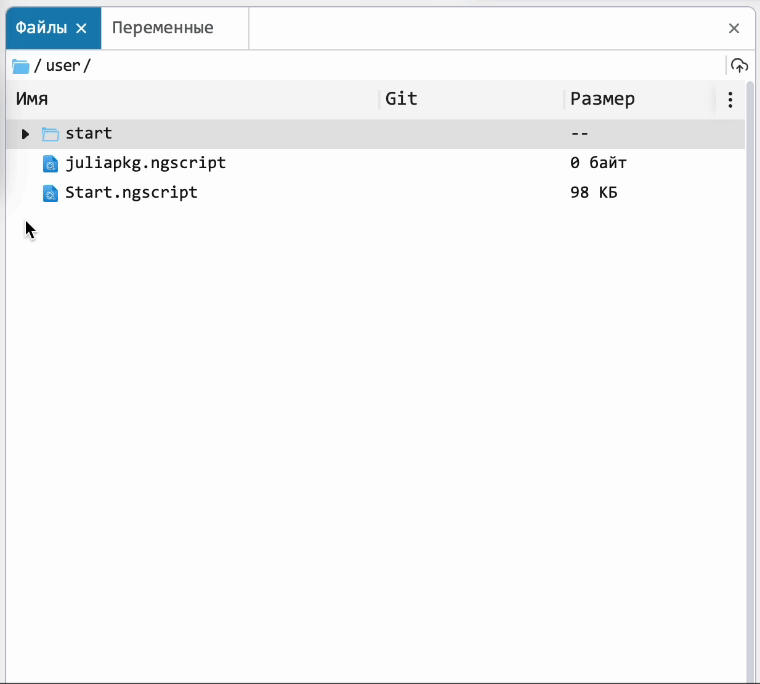Image resolution: width=760 pixels, height=684 pixels.
Task: Select the start folder name
Action: 89,133
